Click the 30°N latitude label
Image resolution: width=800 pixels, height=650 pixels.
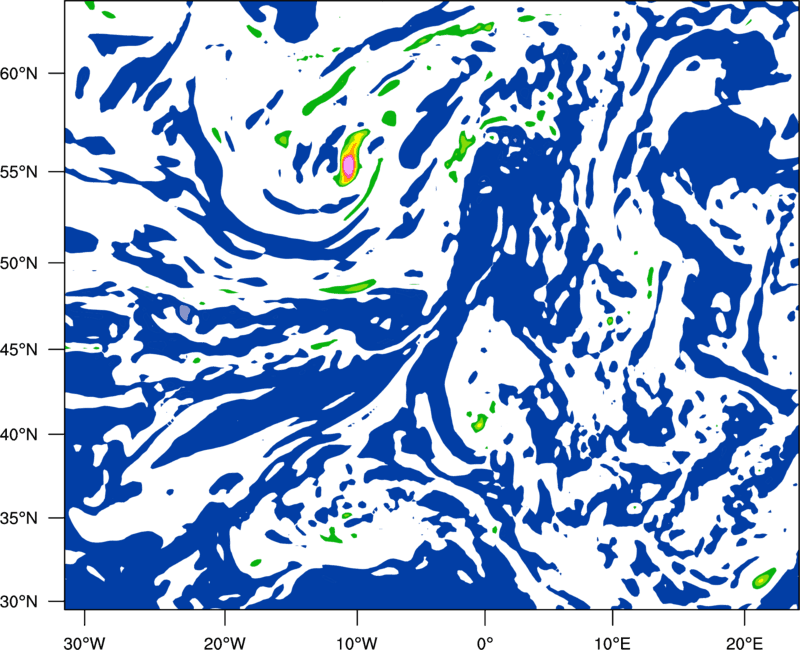[x=19, y=602]
